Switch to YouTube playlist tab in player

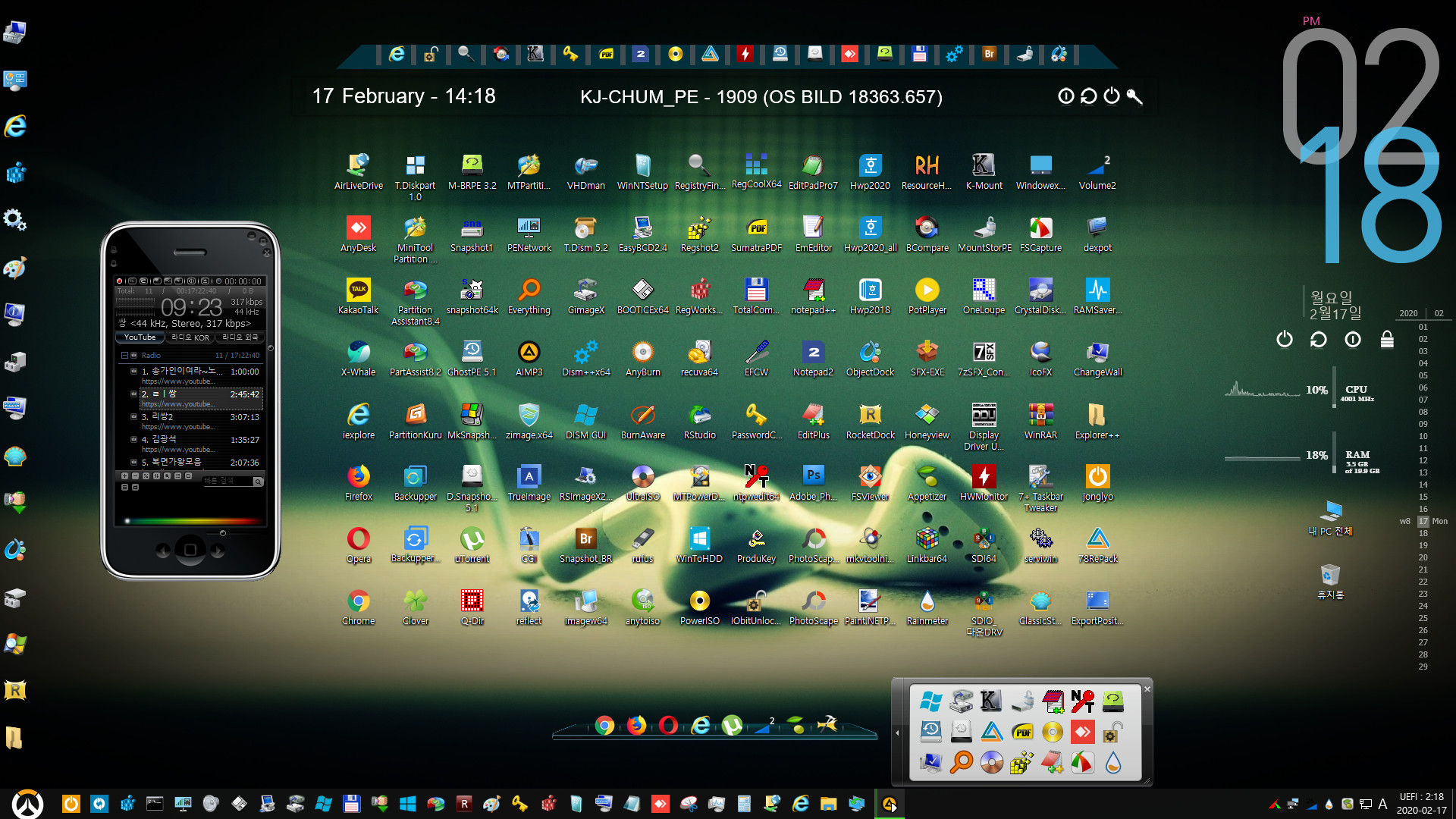(140, 337)
